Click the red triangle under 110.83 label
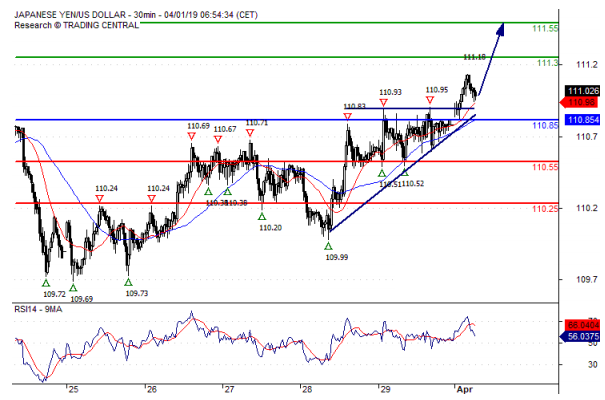Viewport: 605px width, 400px height. pos(348,117)
